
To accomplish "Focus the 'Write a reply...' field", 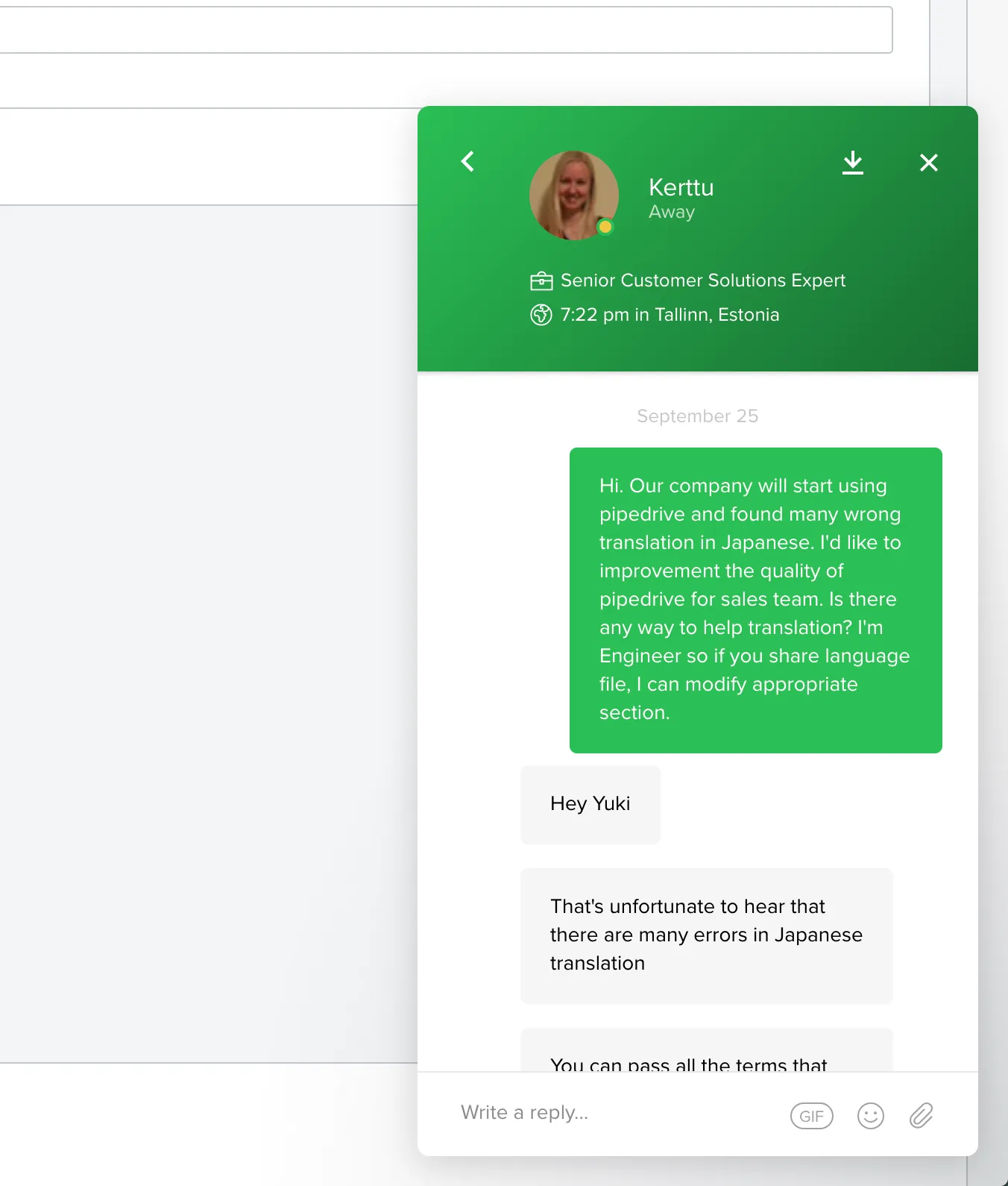I will 611,1113.
